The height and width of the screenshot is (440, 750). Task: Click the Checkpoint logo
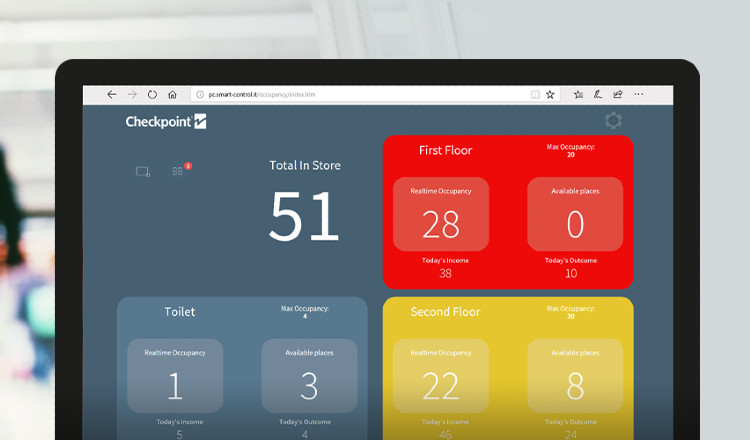(165, 122)
